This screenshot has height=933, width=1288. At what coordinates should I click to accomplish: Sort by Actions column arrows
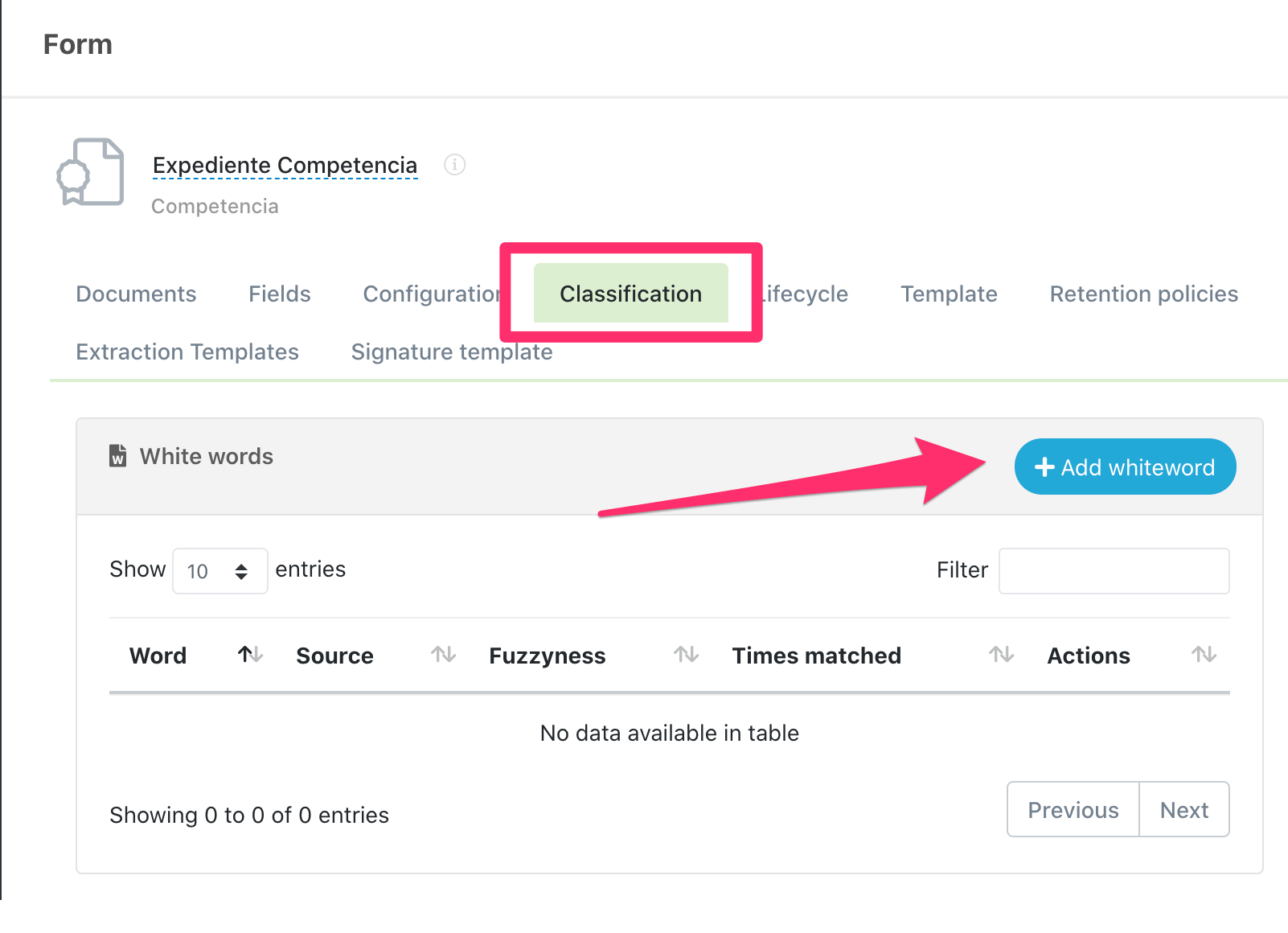pyautogui.click(x=1204, y=655)
